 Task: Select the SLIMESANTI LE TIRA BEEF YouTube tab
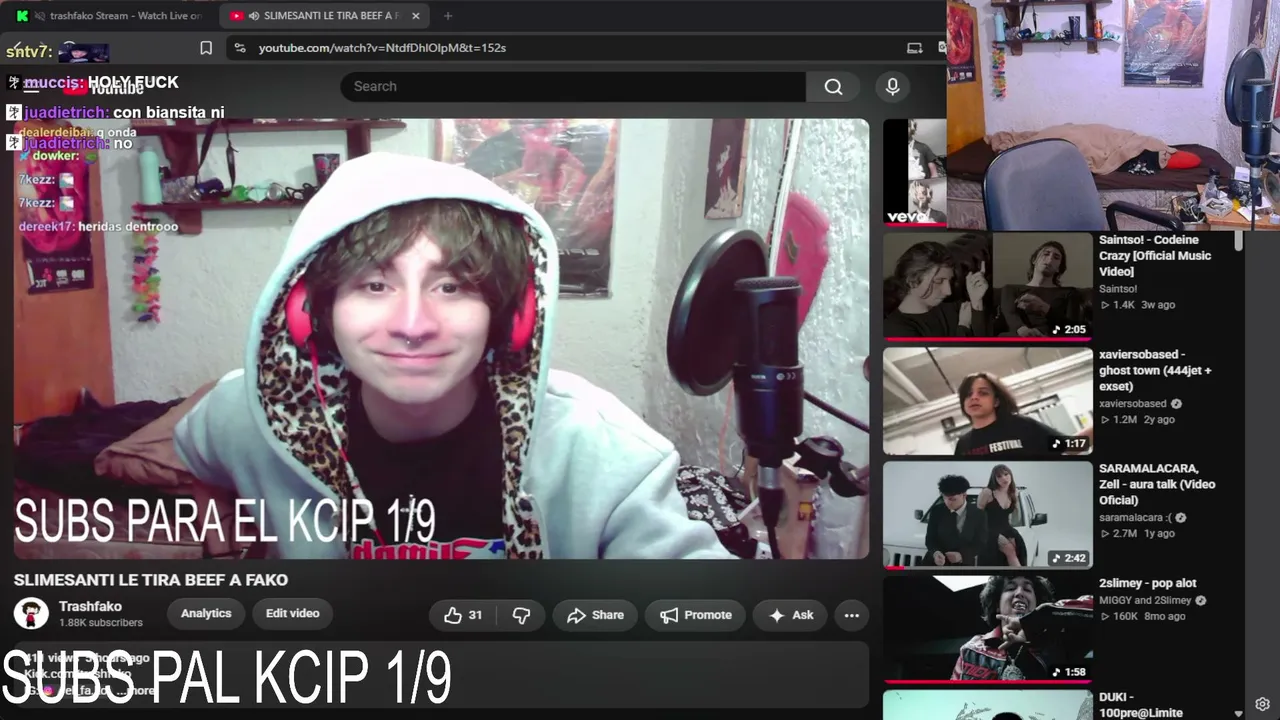point(325,16)
